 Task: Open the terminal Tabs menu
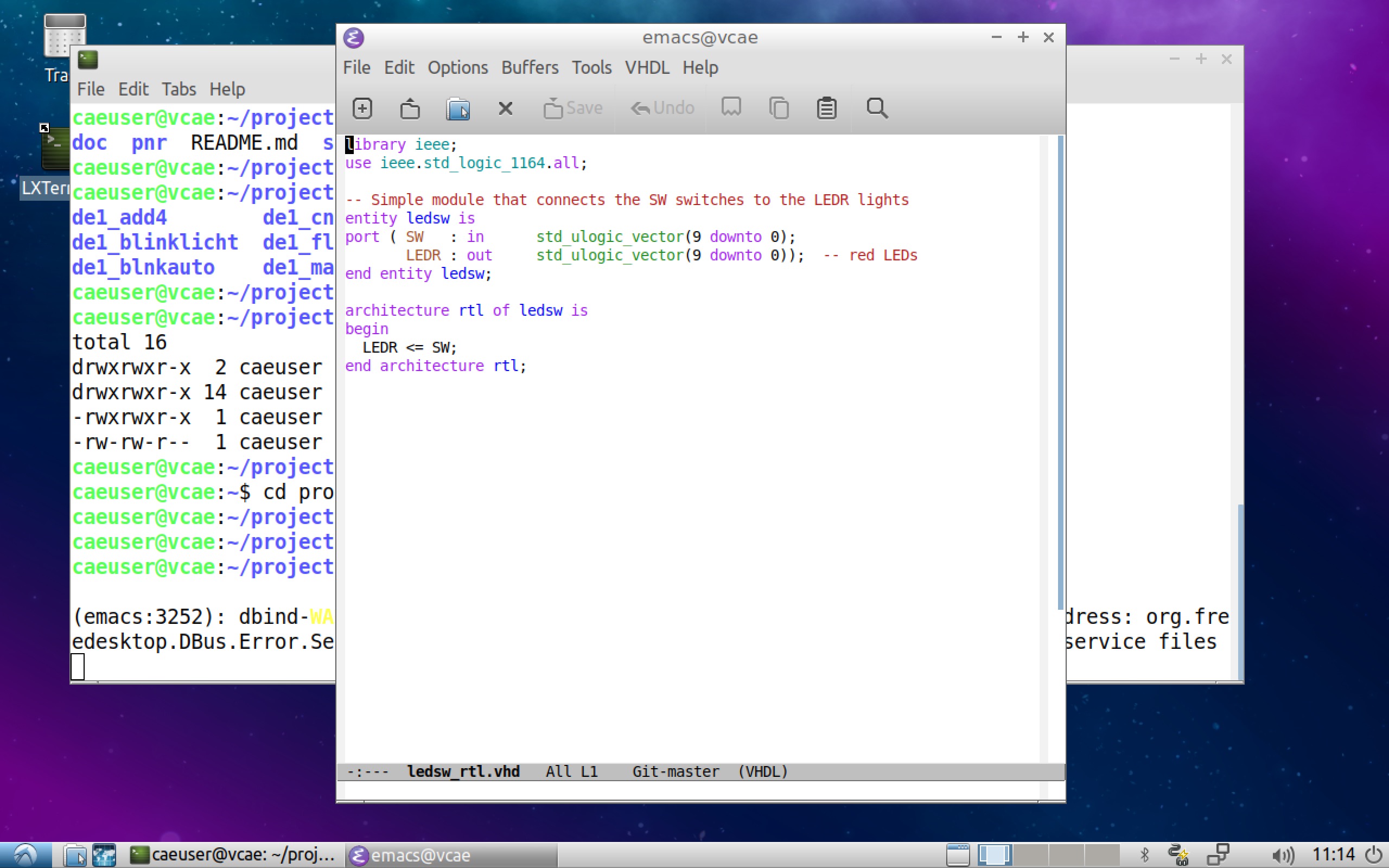point(179,89)
